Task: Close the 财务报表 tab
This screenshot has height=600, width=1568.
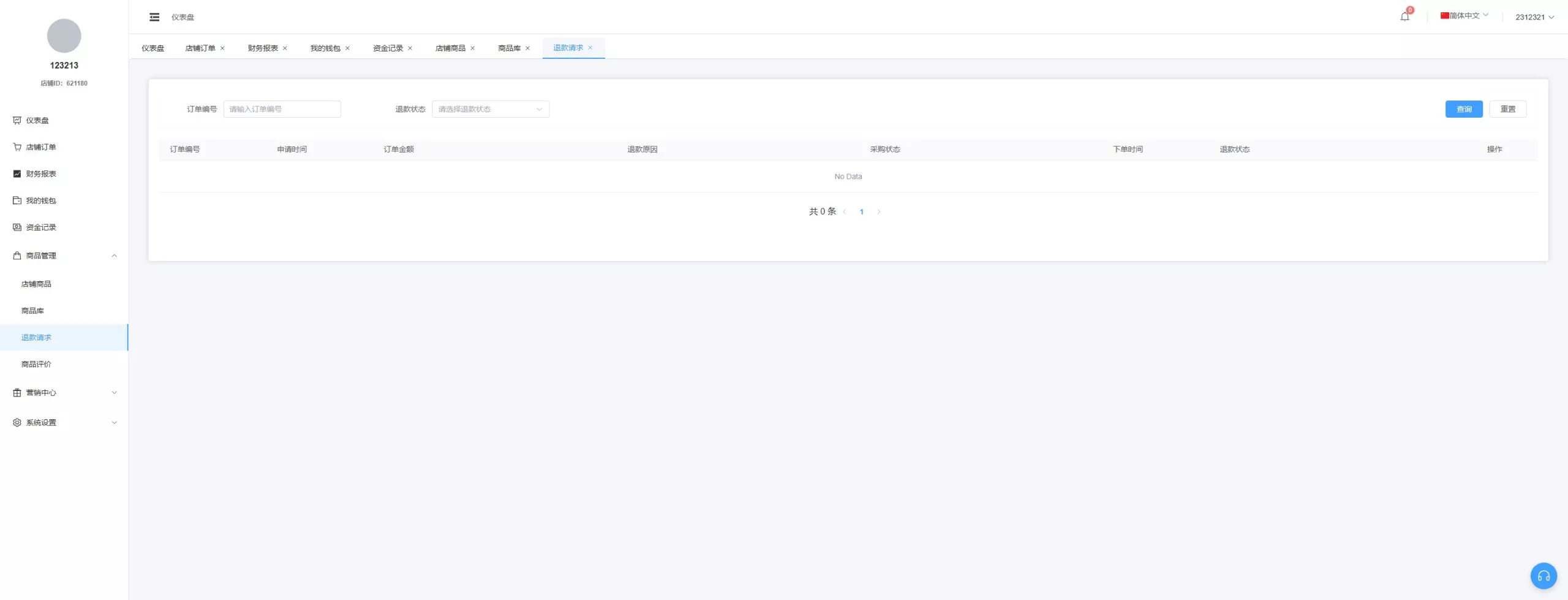Action: 285,48
